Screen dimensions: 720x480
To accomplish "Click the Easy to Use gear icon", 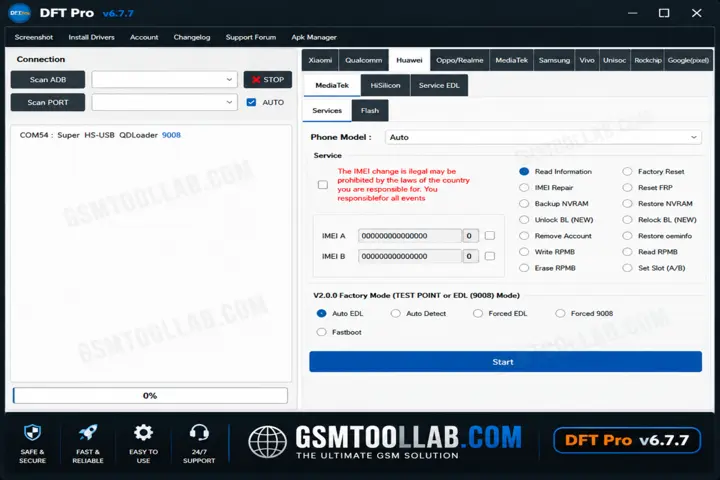I will tap(143, 433).
